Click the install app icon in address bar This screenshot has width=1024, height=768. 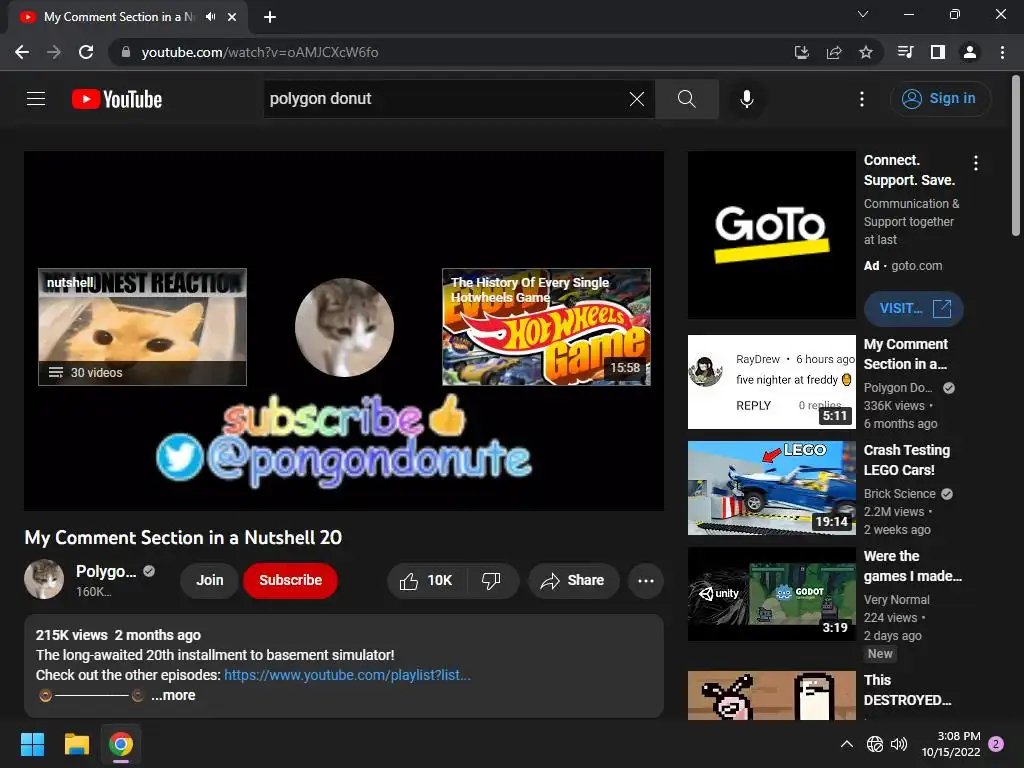(801, 52)
